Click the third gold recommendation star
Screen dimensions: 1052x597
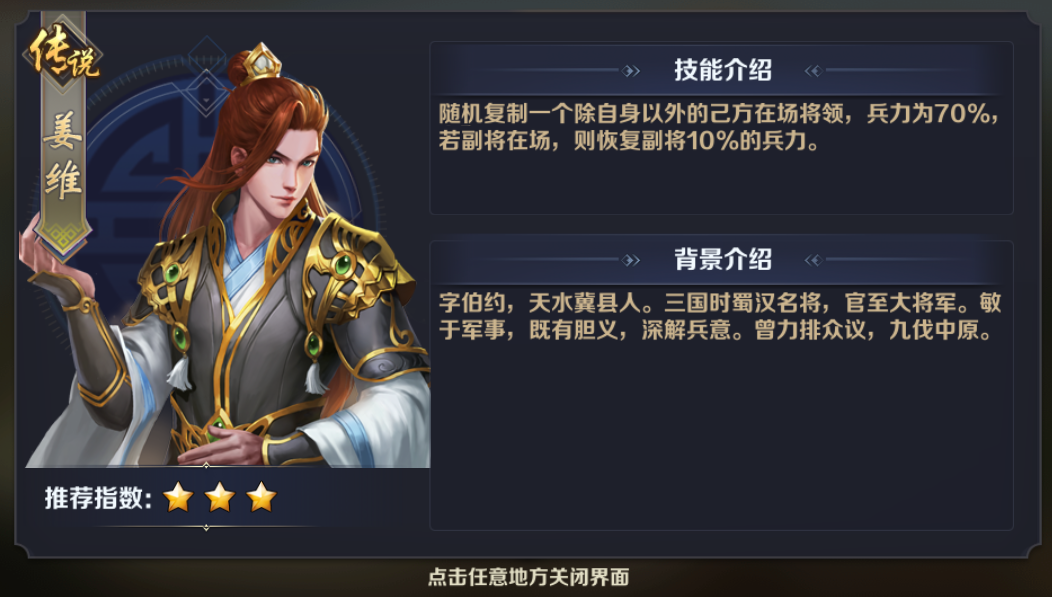[x=261, y=498]
